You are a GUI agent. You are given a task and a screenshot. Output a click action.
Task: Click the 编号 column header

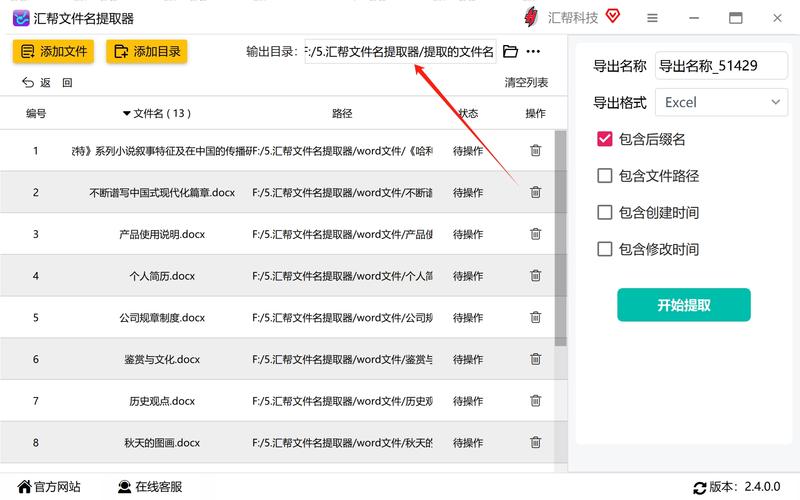coord(36,113)
